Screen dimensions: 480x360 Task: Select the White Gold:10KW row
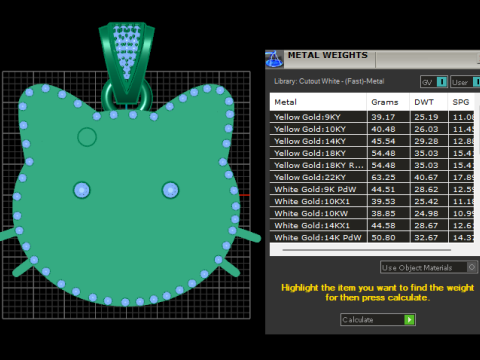click(372, 213)
